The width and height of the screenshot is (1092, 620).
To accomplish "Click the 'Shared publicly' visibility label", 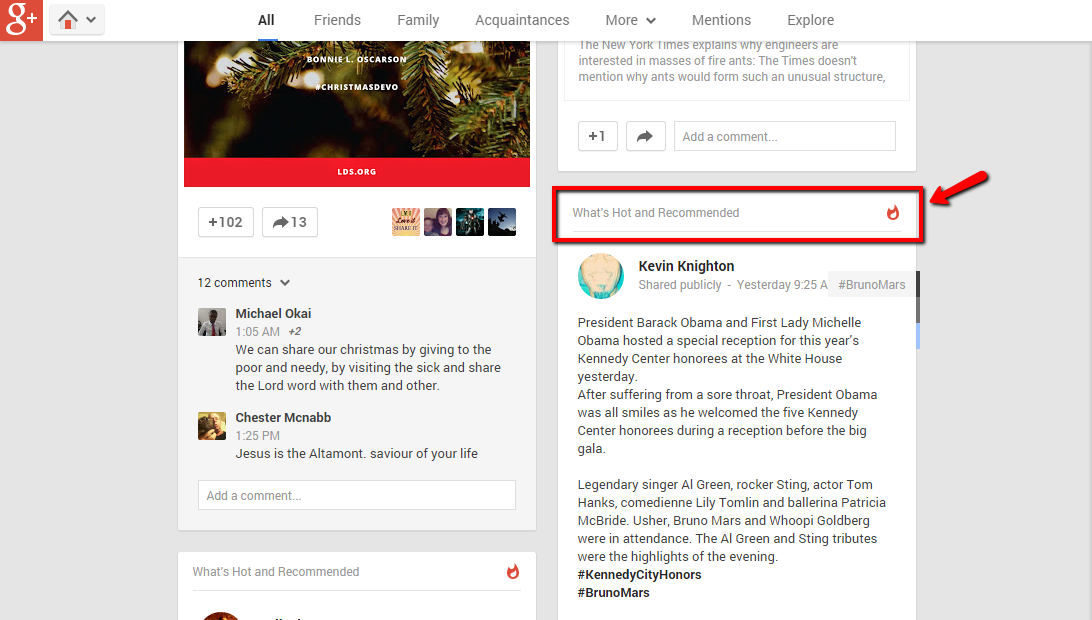I will pos(680,285).
